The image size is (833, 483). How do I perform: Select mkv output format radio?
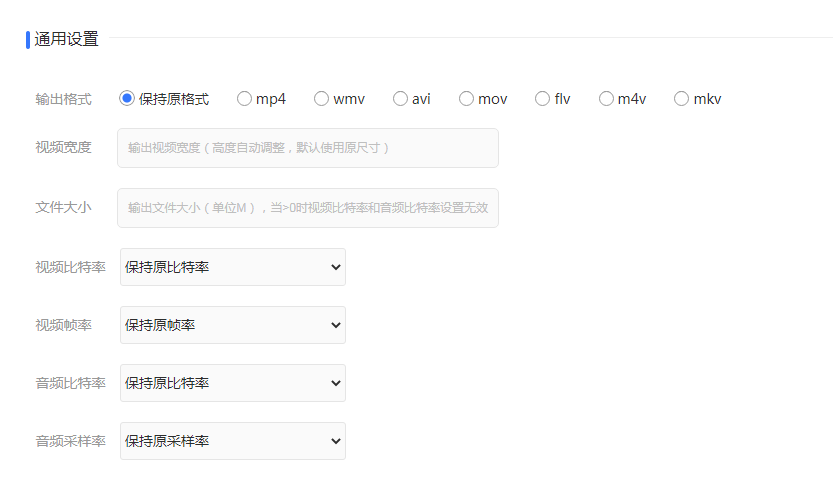681,98
